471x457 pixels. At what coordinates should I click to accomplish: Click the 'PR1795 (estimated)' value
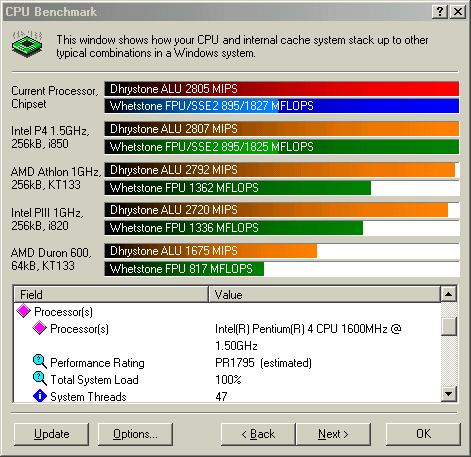[x=263, y=363]
